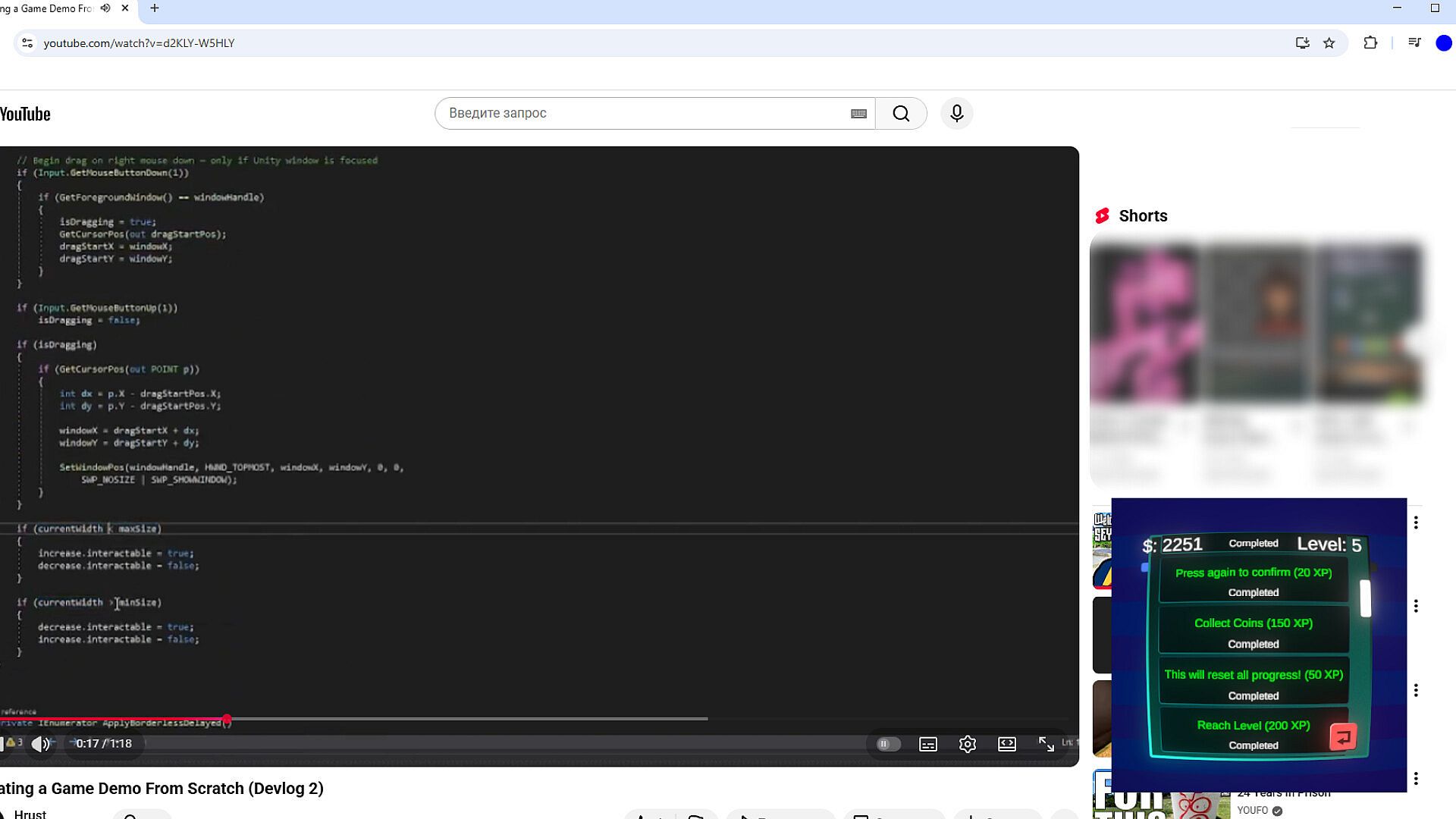The image size is (1456, 819).
Task: Open three-dot menu next to Reach Level video
Action: point(1415,690)
